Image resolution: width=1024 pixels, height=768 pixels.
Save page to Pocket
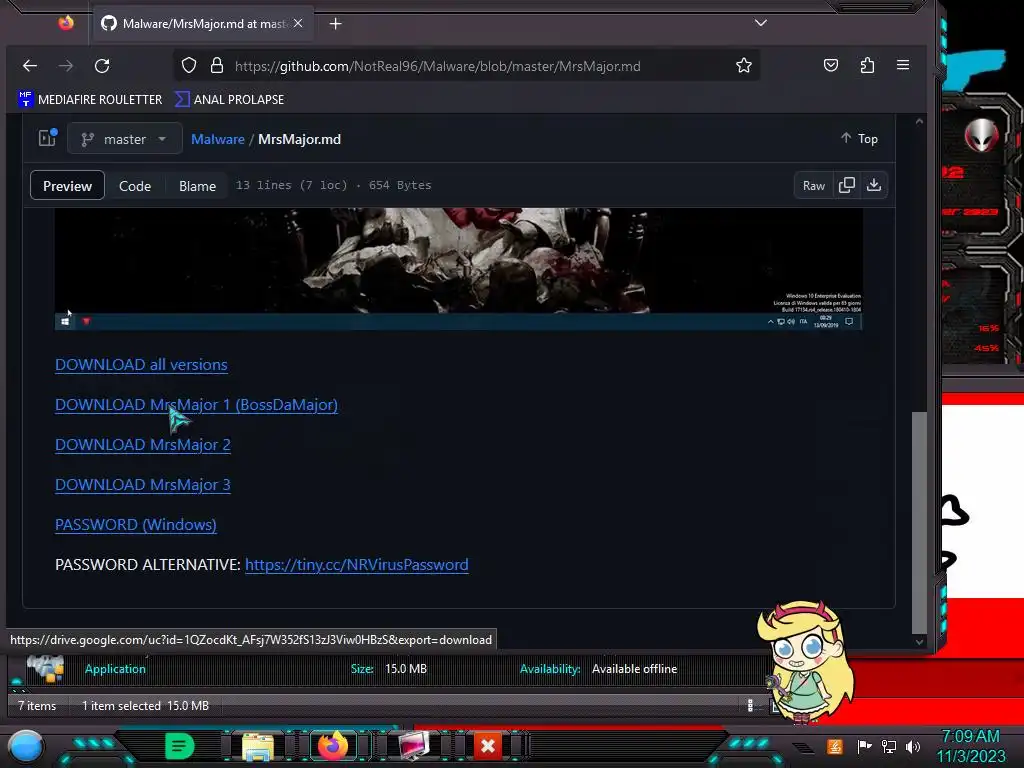[x=831, y=65]
